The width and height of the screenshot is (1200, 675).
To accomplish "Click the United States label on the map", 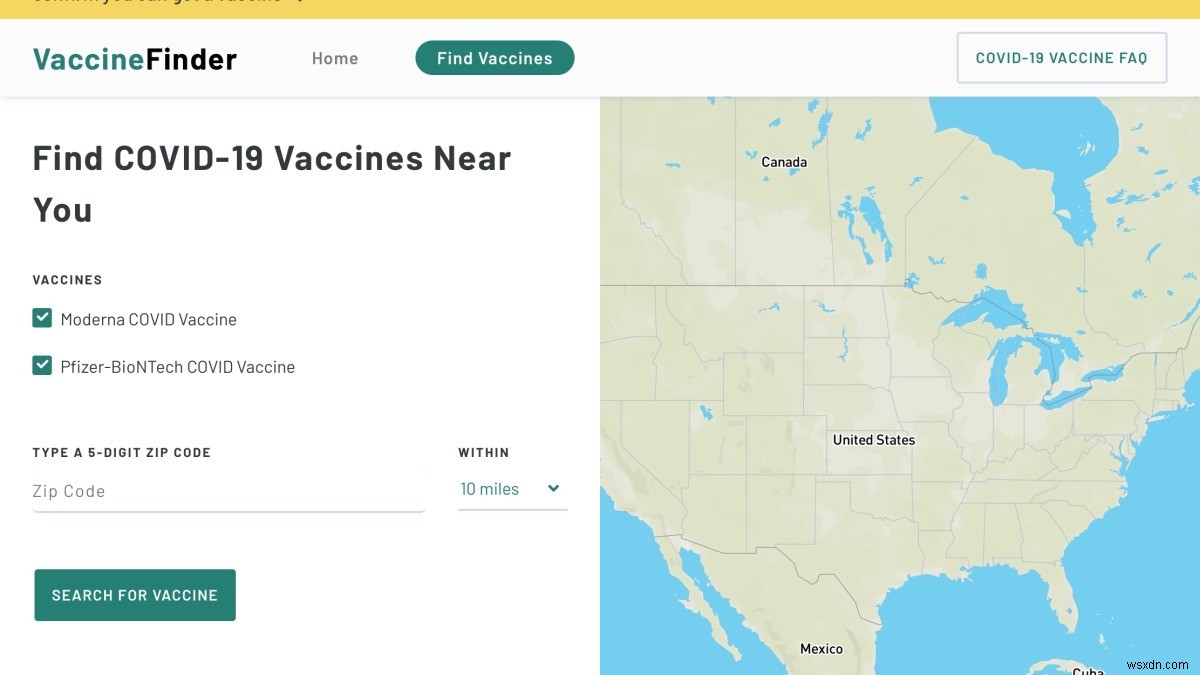I will 875,439.
